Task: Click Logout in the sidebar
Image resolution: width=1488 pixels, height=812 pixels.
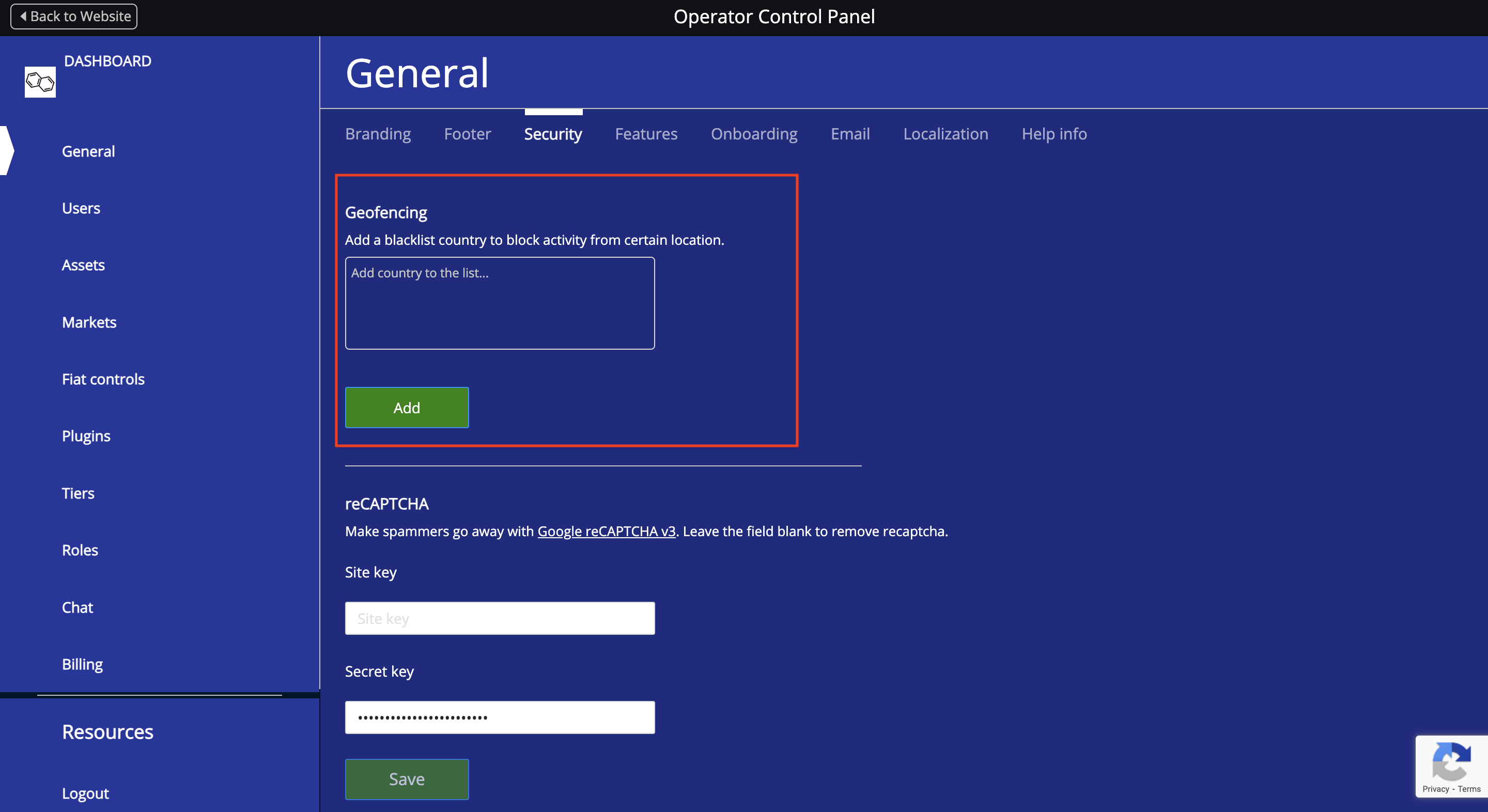Action: (x=85, y=793)
